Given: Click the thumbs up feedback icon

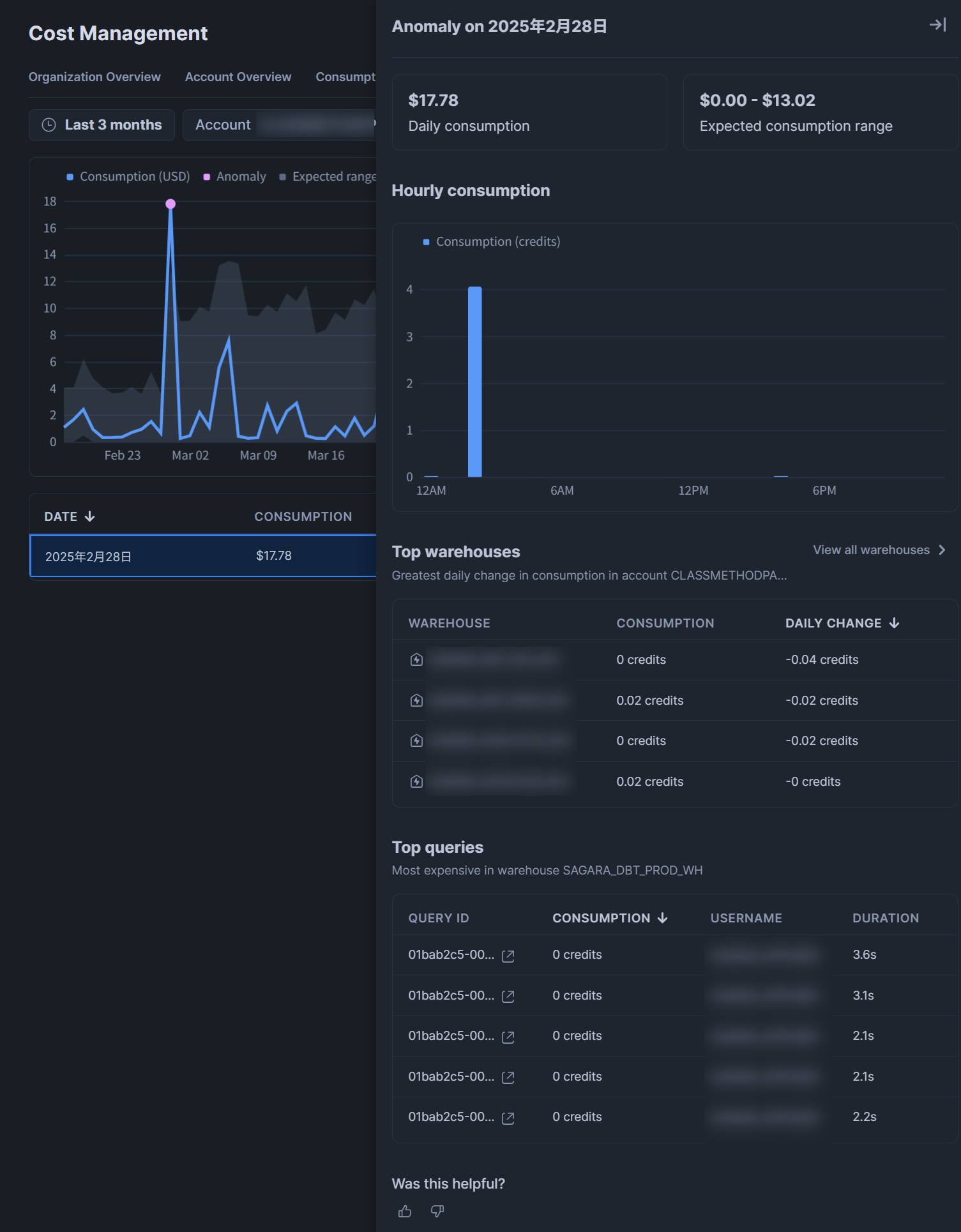Looking at the screenshot, I should 405,1211.
